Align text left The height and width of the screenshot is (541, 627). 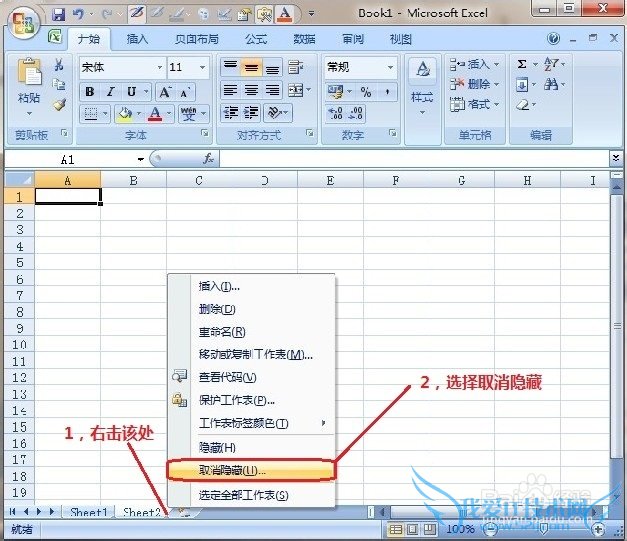[230, 91]
